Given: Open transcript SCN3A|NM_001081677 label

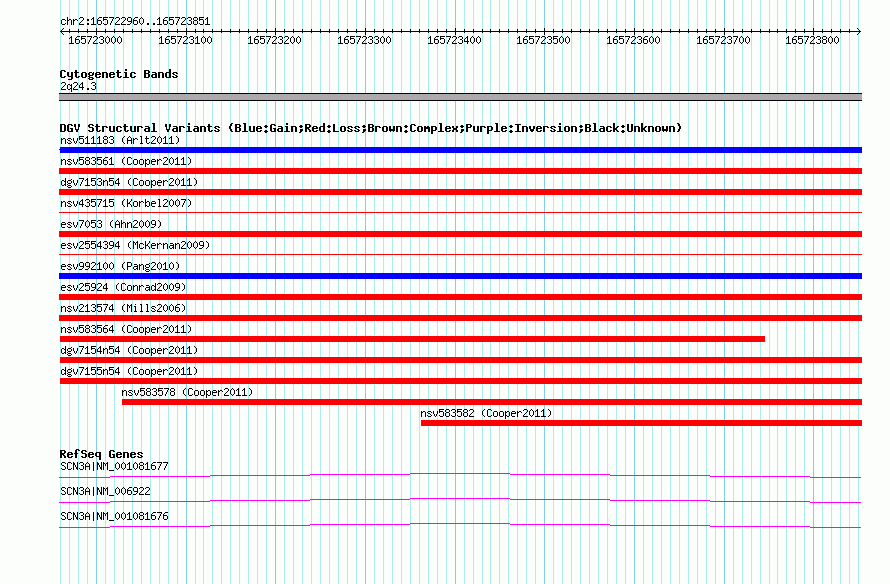Looking at the screenshot, I should coord(114,467).
